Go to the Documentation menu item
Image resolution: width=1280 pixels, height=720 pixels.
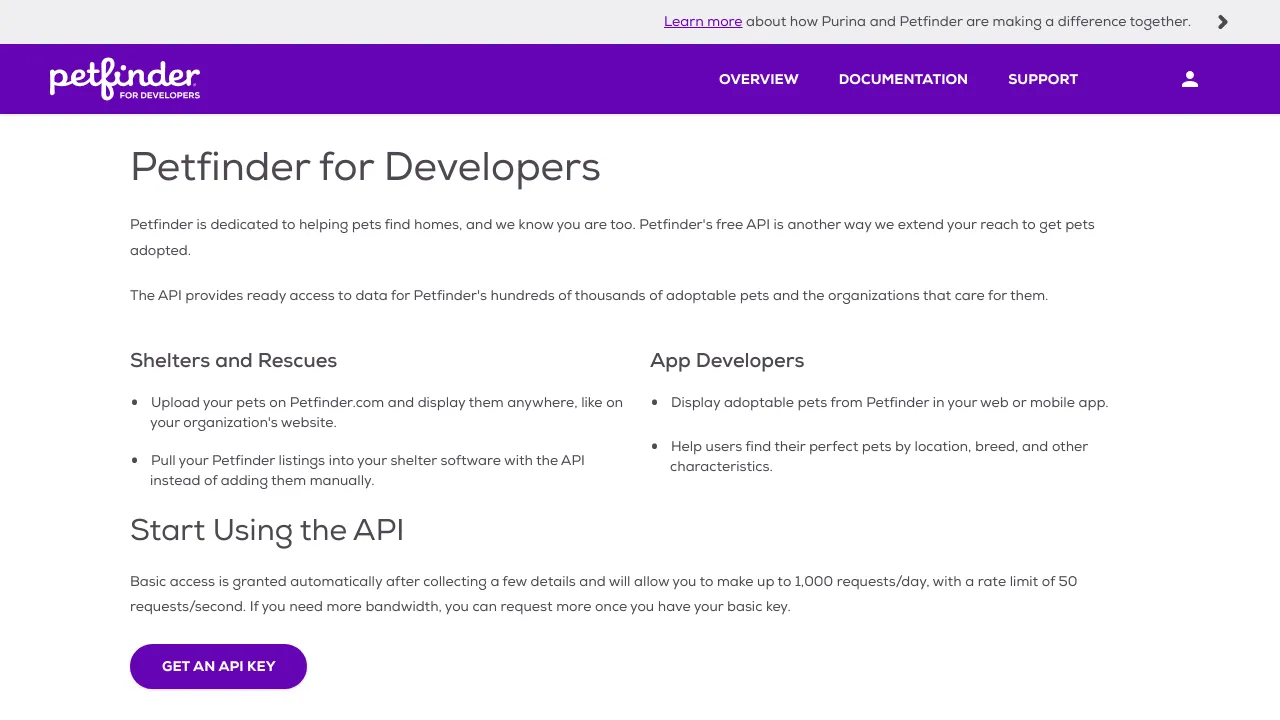tap(903, 79)
